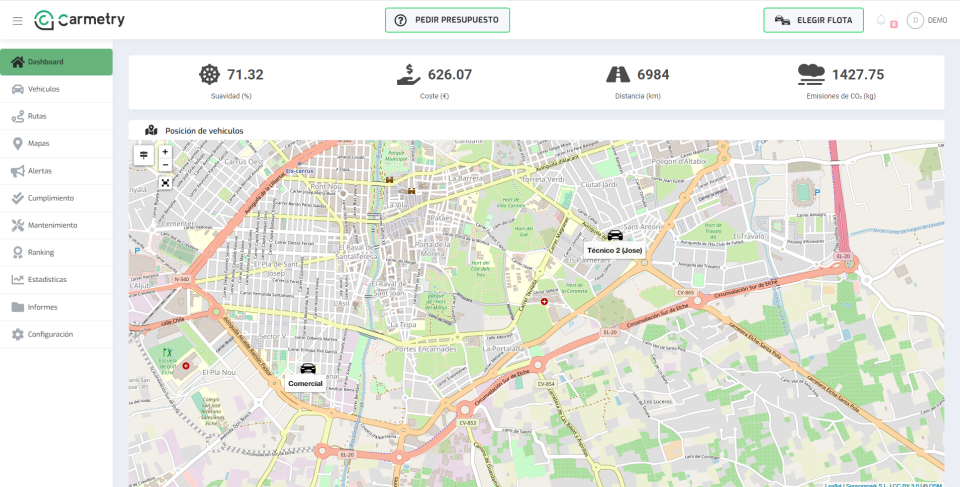Viewport: 960px width, 487px height.
Task: Open the DEMO user label
Action: click(937, 20)
